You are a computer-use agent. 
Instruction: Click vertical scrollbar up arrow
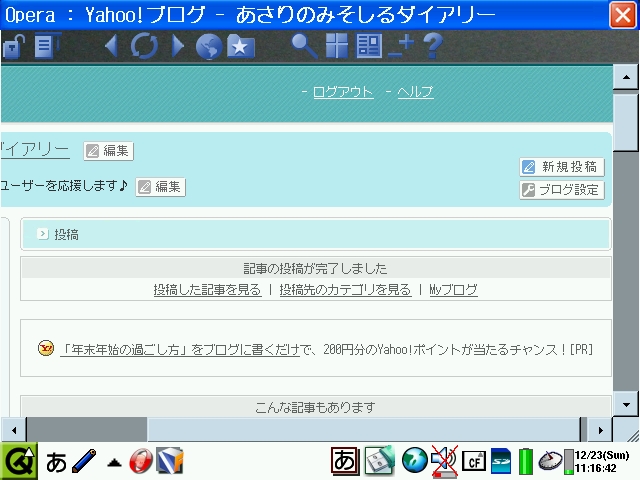pos(626,77)
